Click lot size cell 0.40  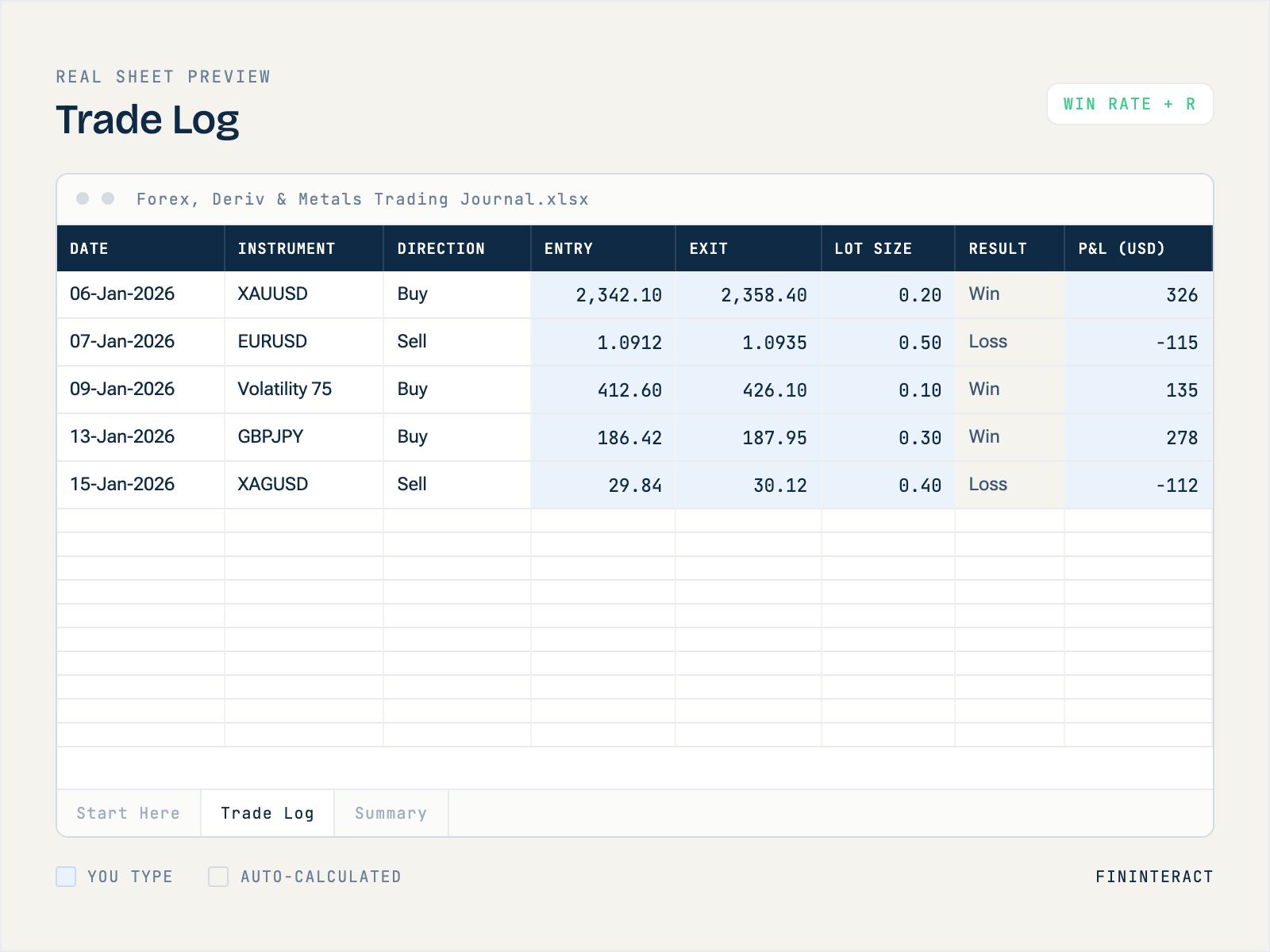pyautogui.click(x=888, y=485)
